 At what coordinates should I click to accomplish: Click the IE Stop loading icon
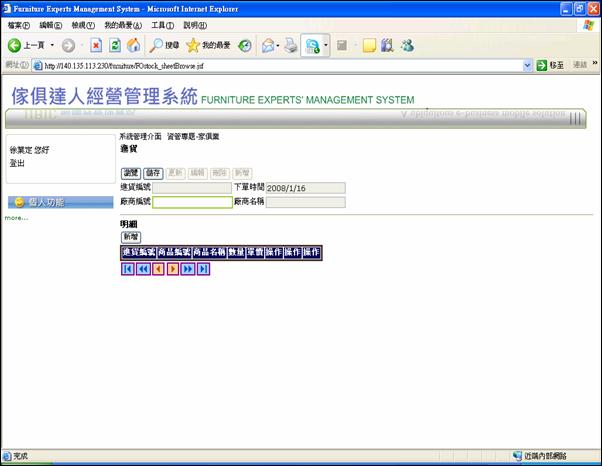pos(96,46)
